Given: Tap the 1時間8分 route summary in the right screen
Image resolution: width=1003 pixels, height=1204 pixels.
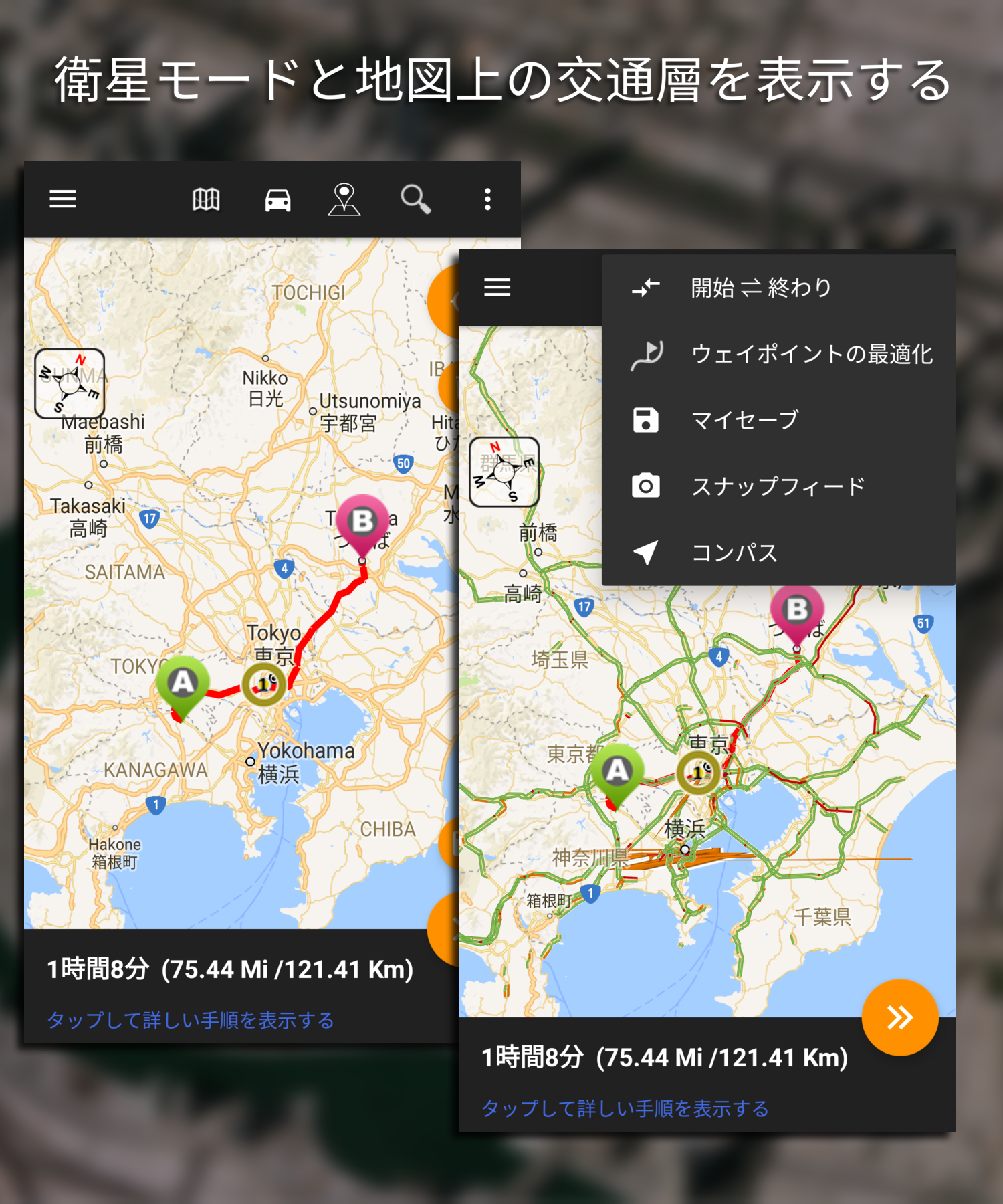Looking at the screenshot, I should [x=665, y=1057].
